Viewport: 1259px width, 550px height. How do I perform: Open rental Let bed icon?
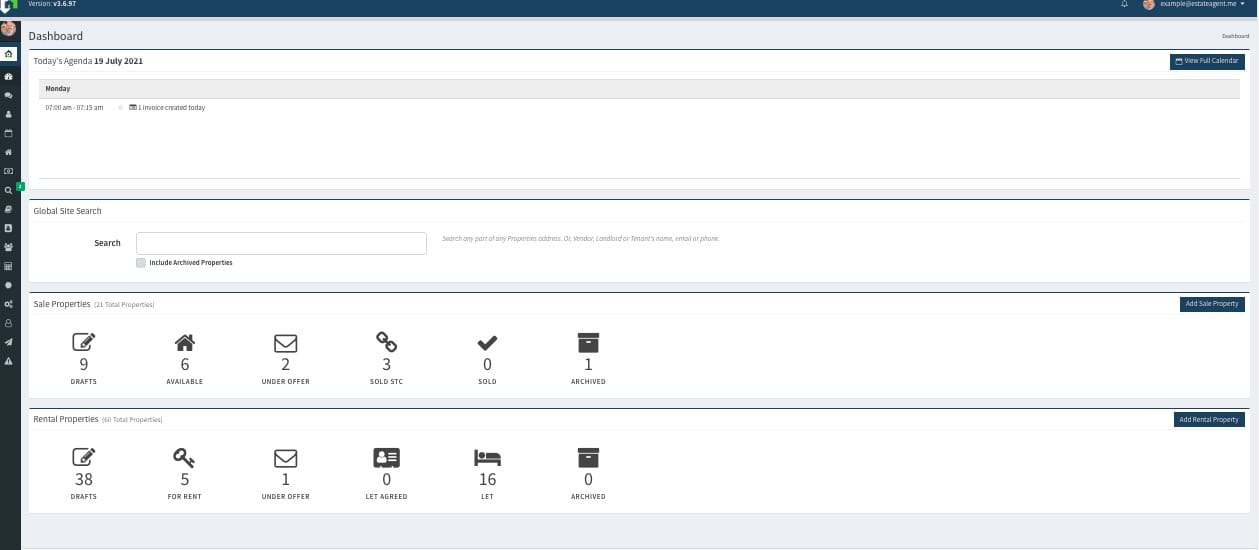click(x=487, y=458)
